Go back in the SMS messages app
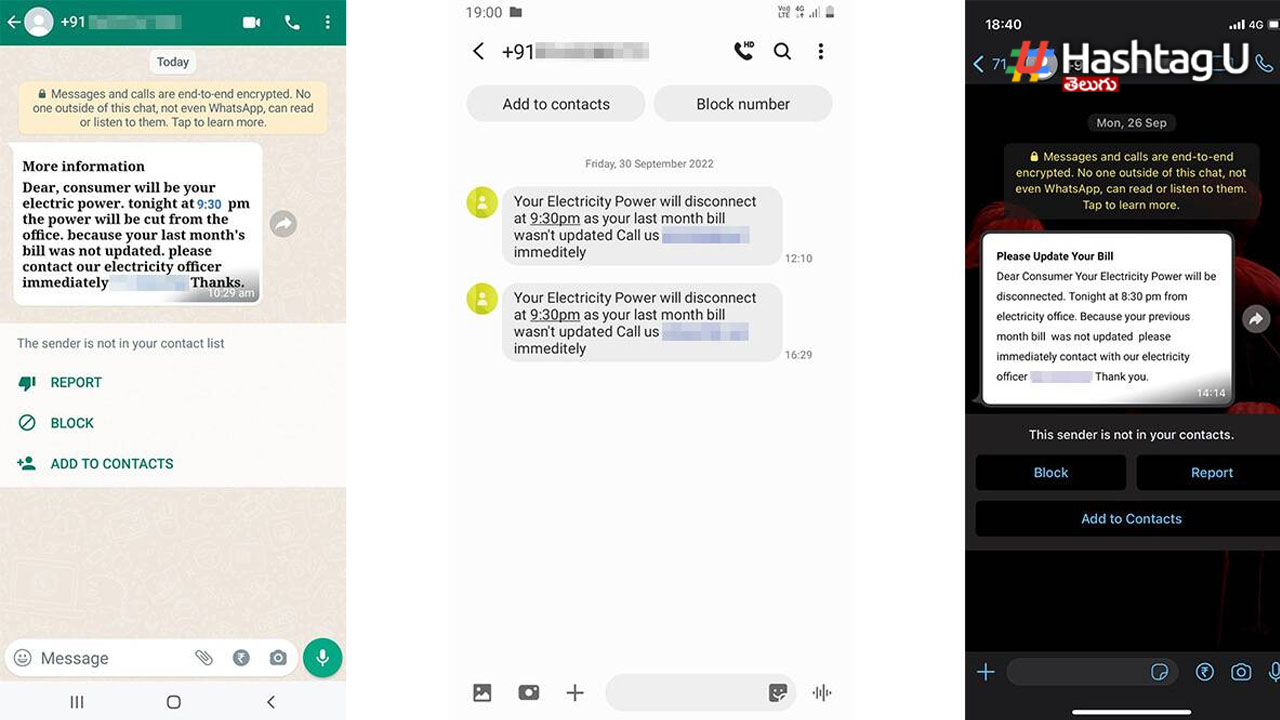1280x720 pixels. tap(478, 51)
